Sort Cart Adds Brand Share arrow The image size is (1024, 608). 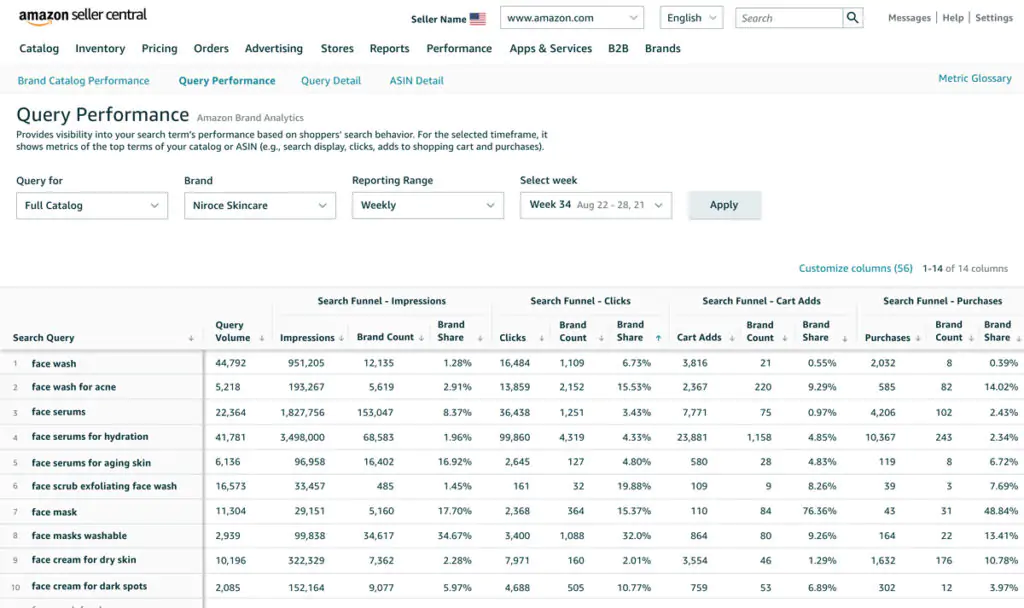pyautogui.click(x=844, y=338)
